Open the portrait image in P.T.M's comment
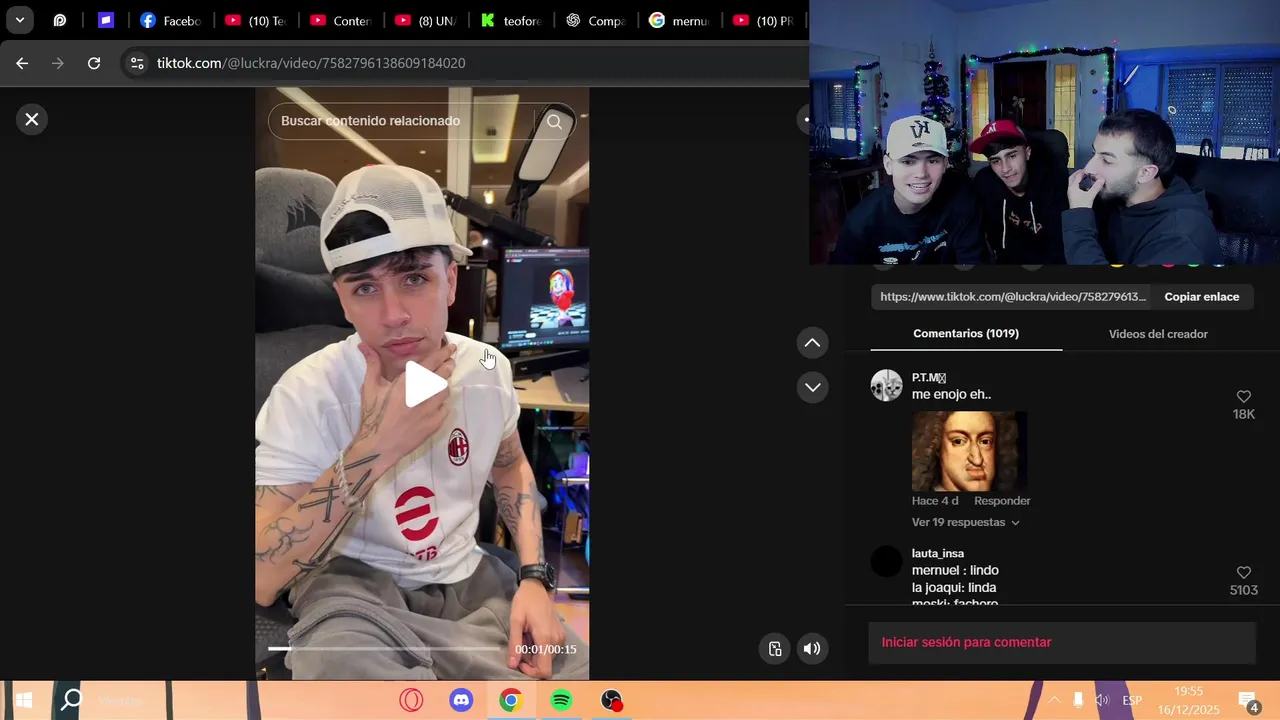The image size is (1280, 720). [x=969, y=451]
